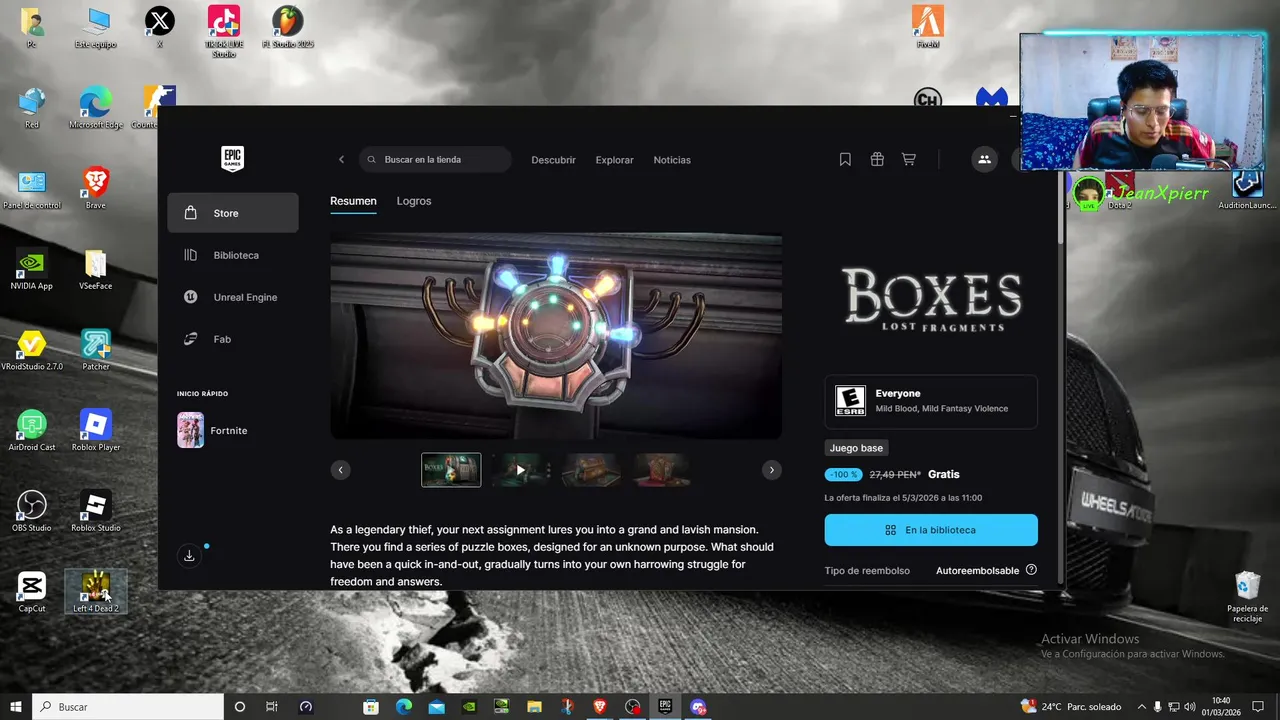This screenshot has height=720, width=1280.
Task: Open the Noticias store tab
Action: pyautogui.click(x=672, y=160)
